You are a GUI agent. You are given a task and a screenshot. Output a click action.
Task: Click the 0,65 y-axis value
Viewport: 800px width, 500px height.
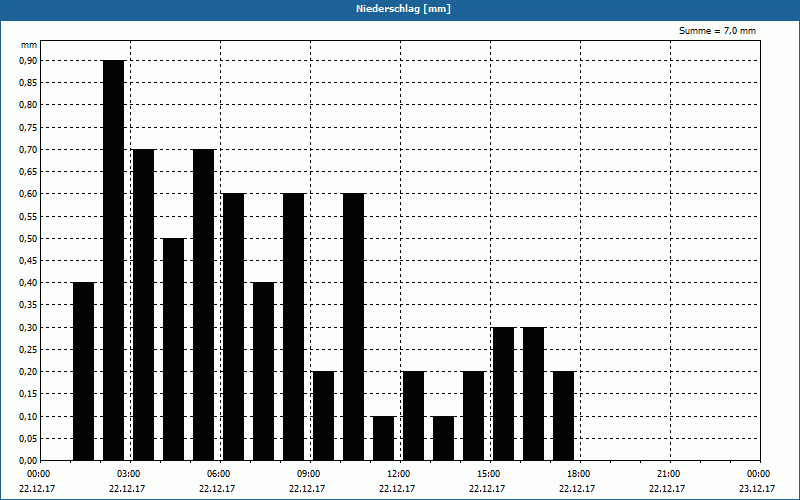point(28,172)
